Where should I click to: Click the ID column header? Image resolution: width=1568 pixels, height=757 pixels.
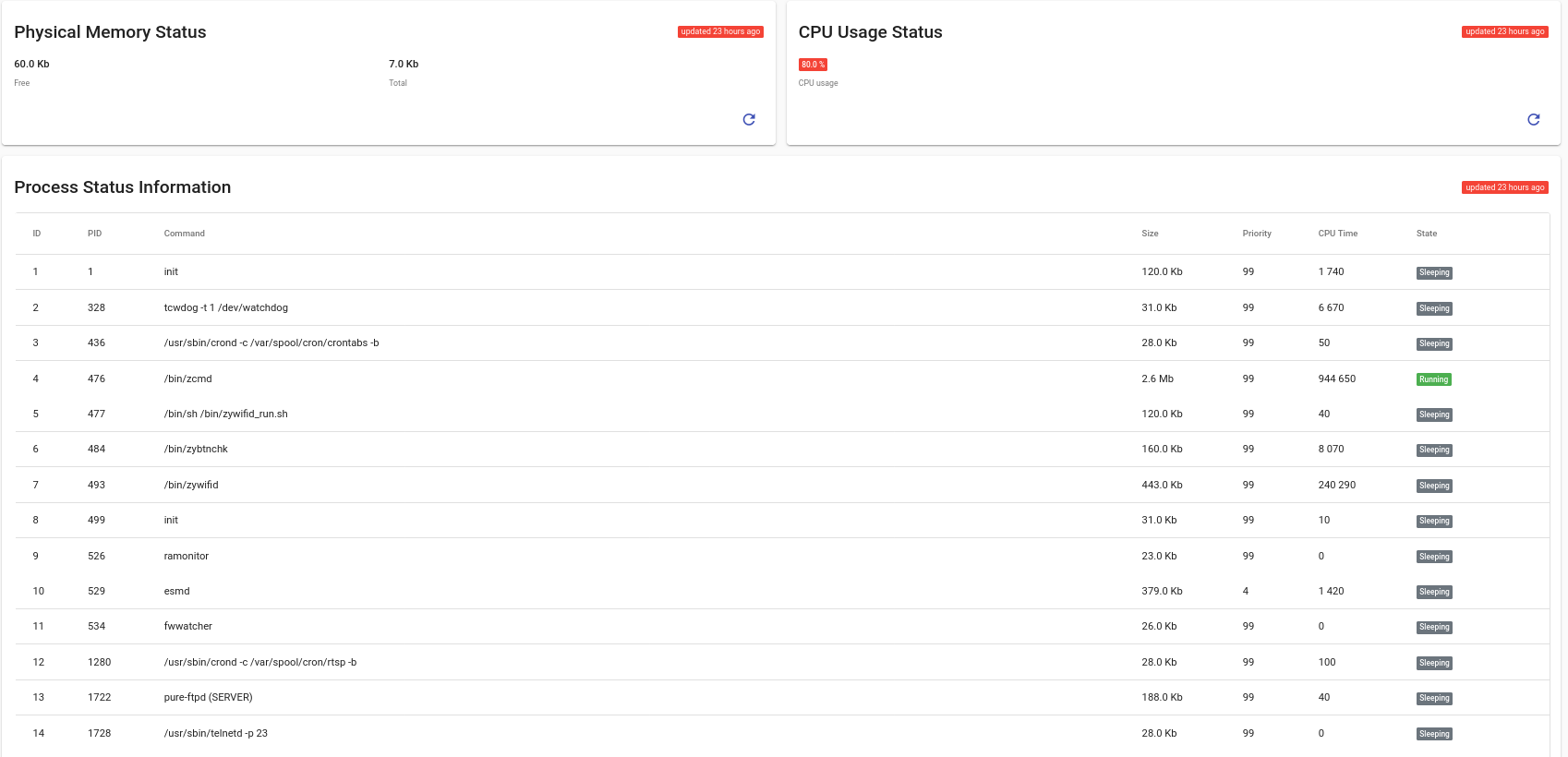(37, 234)
